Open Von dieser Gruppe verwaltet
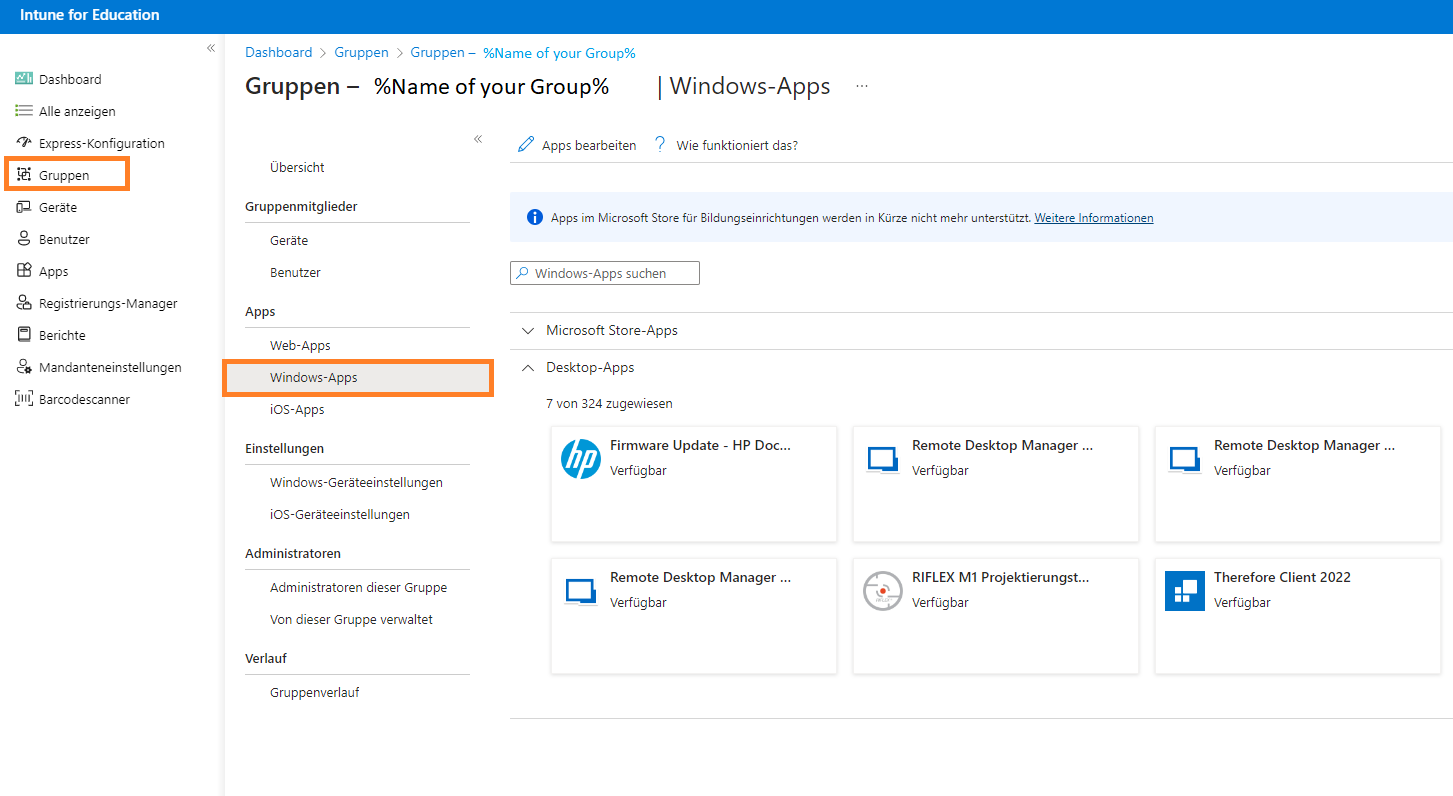Image resolution: width=1453 pixels, height=796 pixels. pyautogui.click(x=351, y=619)
